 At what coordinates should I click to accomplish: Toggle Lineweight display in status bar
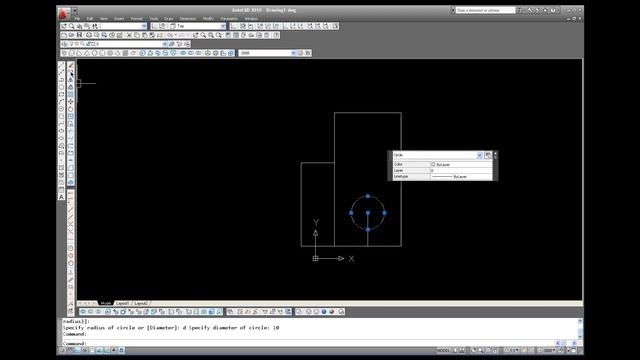(121, 350)
